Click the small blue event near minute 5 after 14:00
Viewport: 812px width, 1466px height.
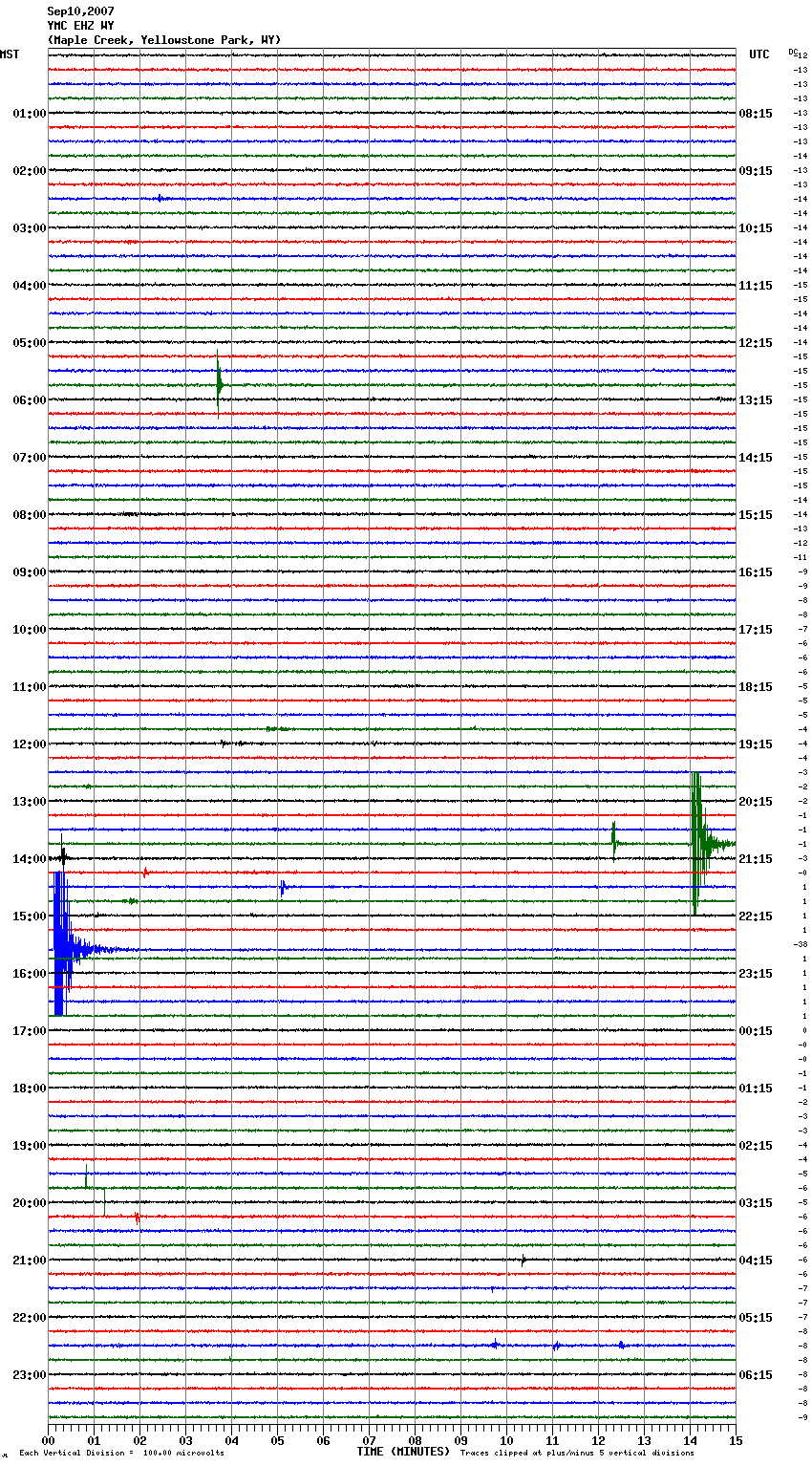tap(283, 888)
